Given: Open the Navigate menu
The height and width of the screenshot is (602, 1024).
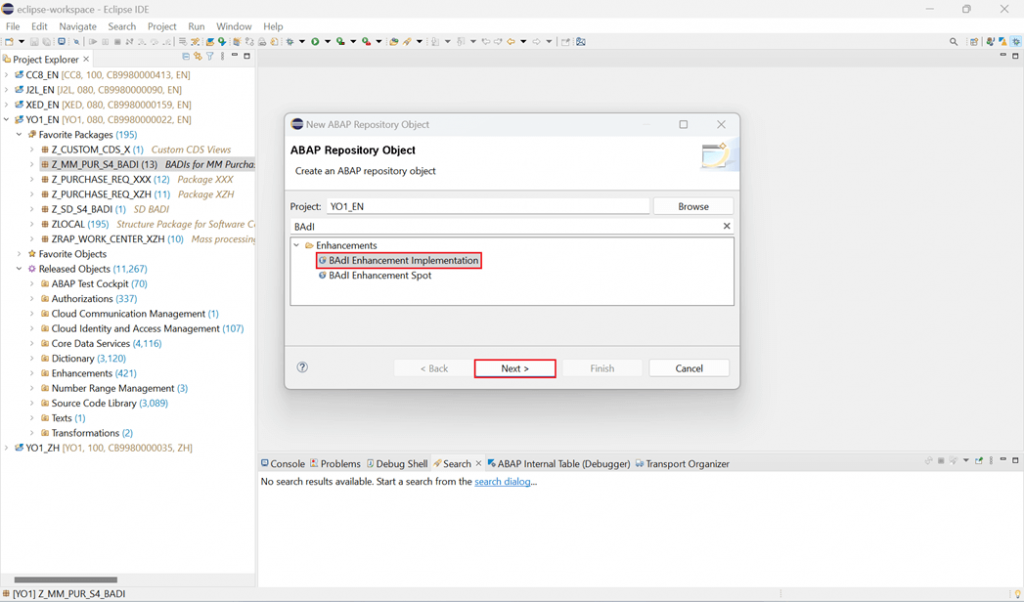Looking at the screenshot, I should (x=78, y=27).
